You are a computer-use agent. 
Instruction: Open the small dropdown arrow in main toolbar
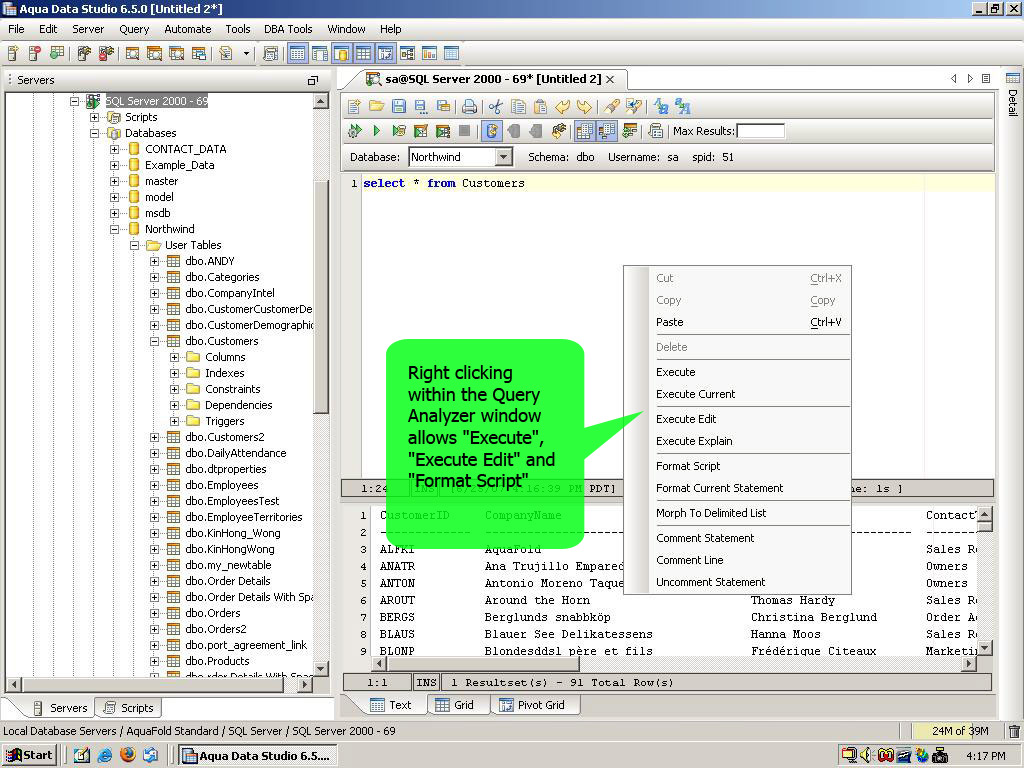pos(246,54)
